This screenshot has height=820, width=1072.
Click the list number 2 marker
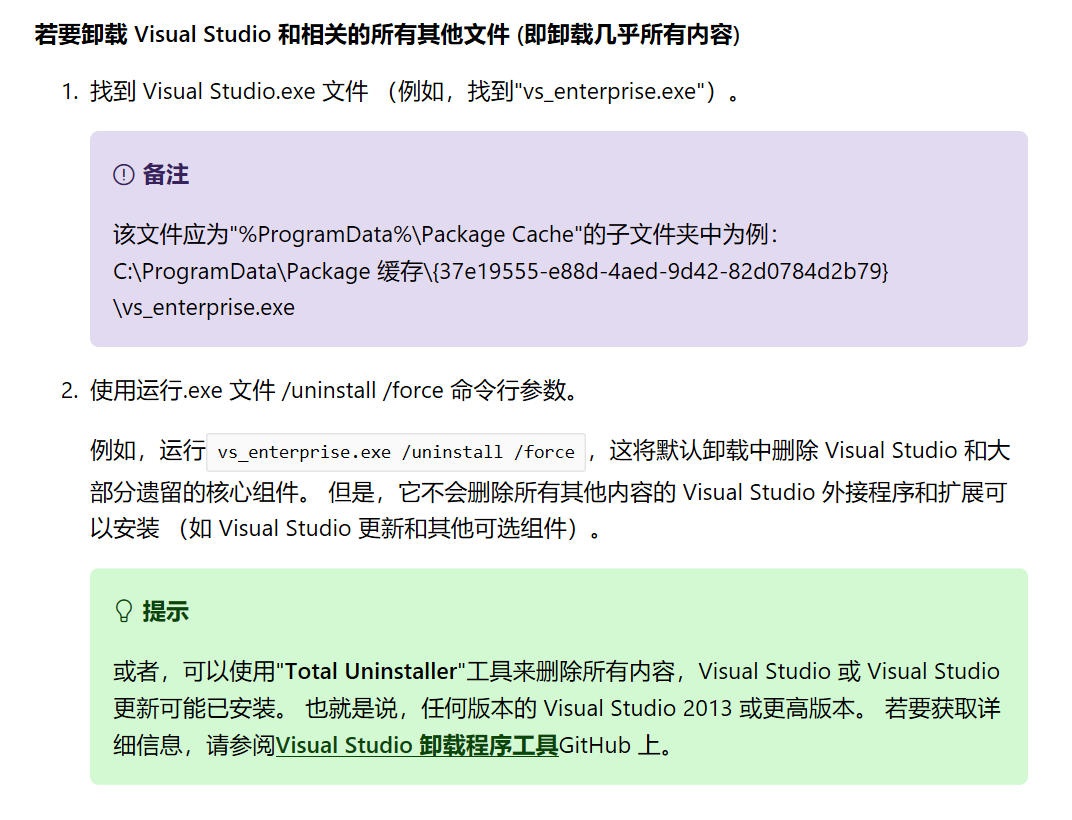click(68, 390)
